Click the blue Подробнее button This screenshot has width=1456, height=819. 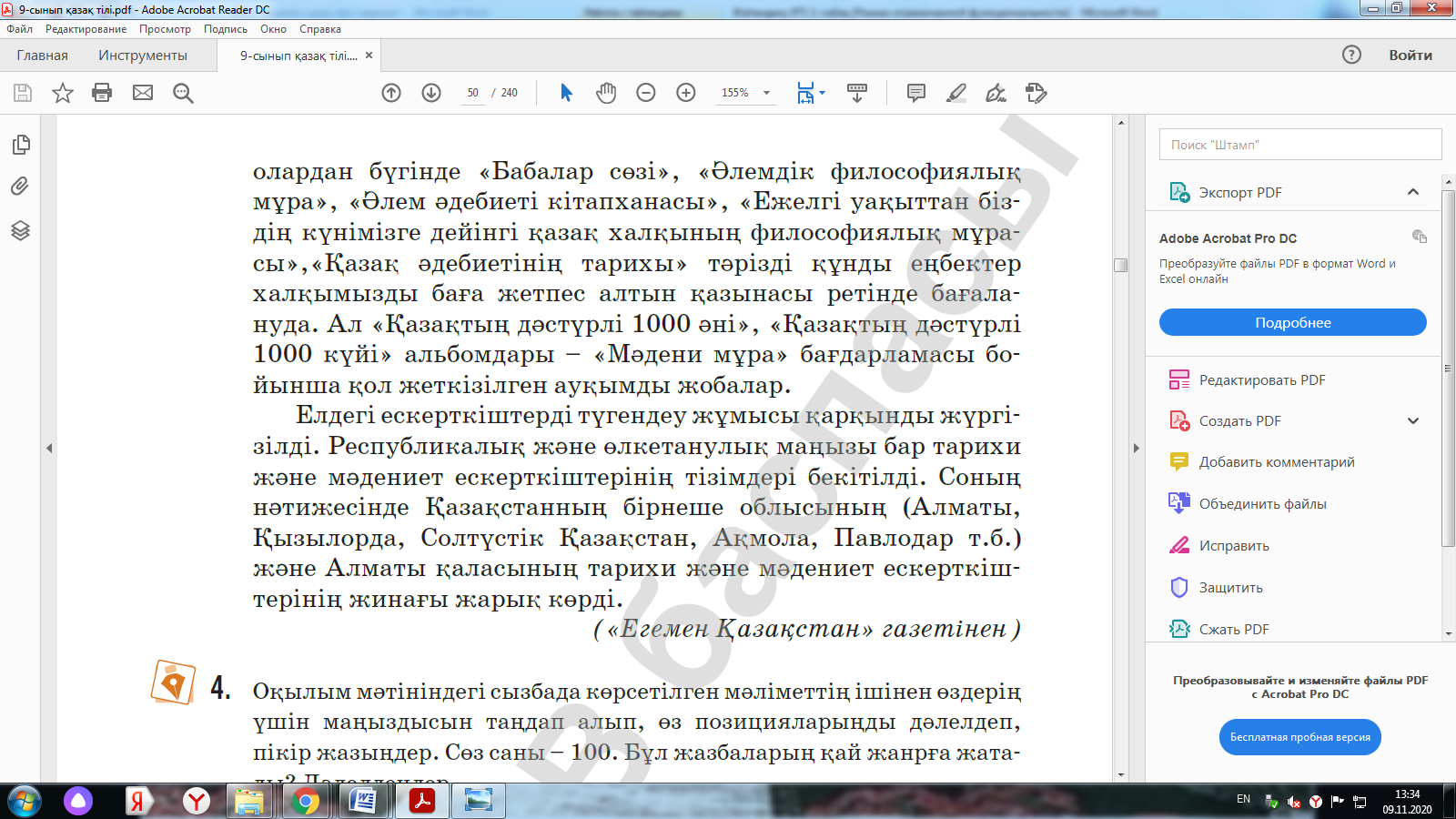(1292, 323)
